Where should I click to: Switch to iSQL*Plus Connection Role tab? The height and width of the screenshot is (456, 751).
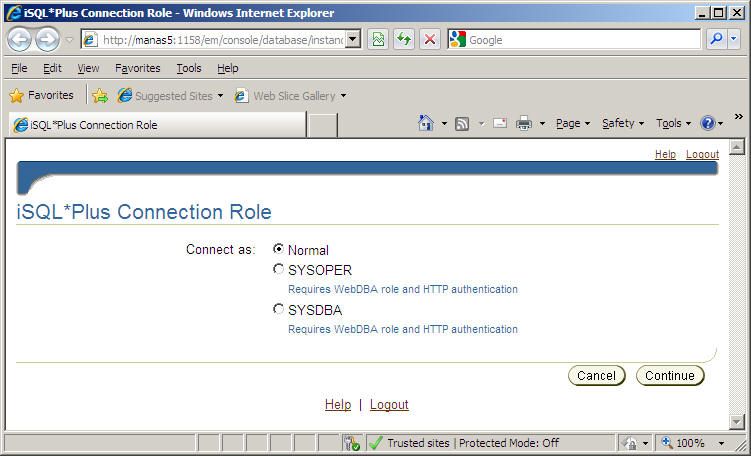pyautogui.click(x=155, y=125)
